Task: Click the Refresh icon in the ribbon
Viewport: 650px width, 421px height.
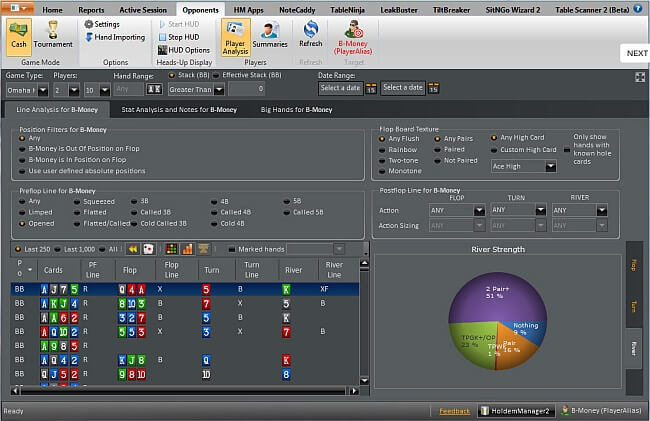Action: tap(311, 34)
